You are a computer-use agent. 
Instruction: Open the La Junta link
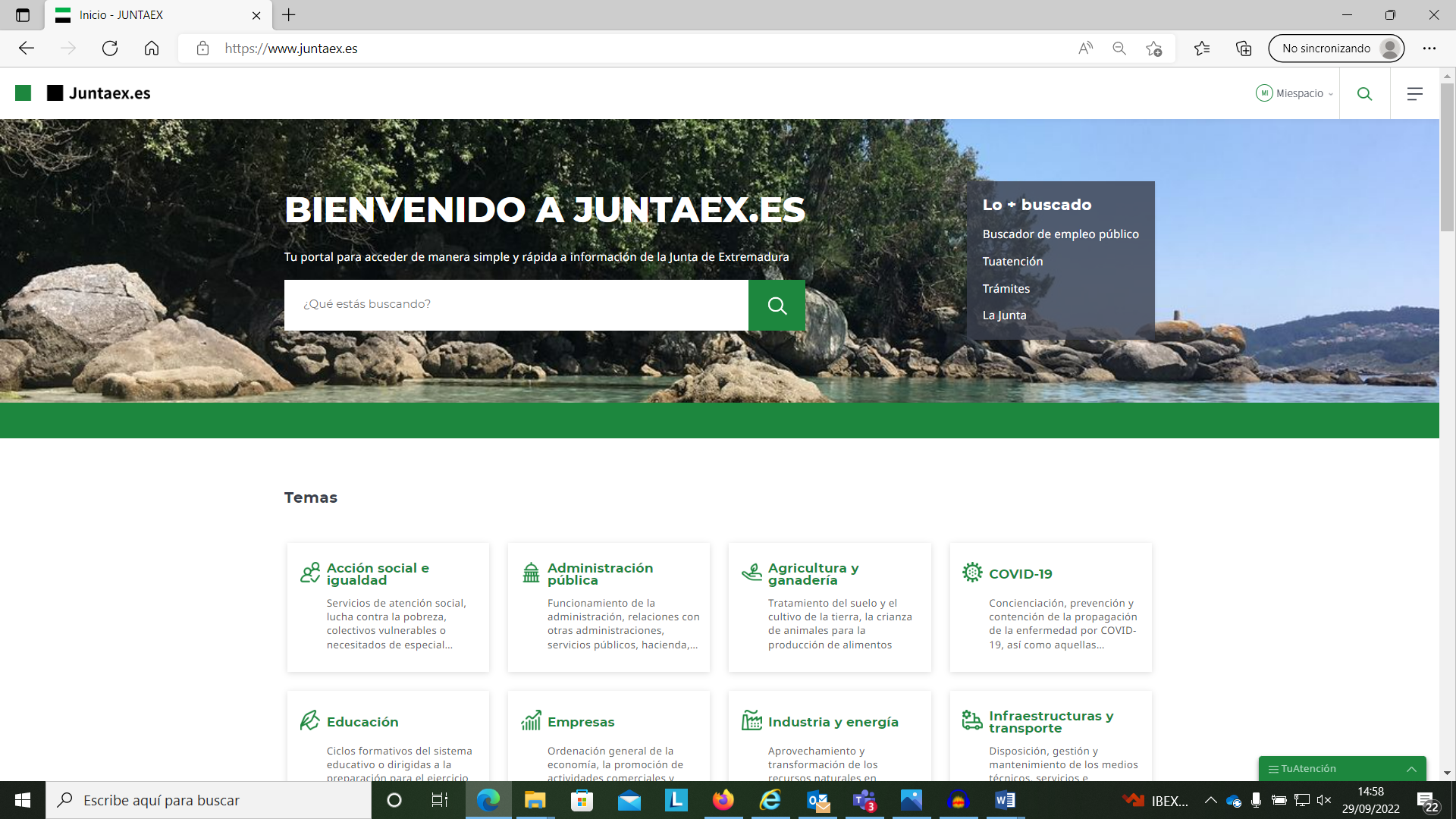tap(1004, 315)
